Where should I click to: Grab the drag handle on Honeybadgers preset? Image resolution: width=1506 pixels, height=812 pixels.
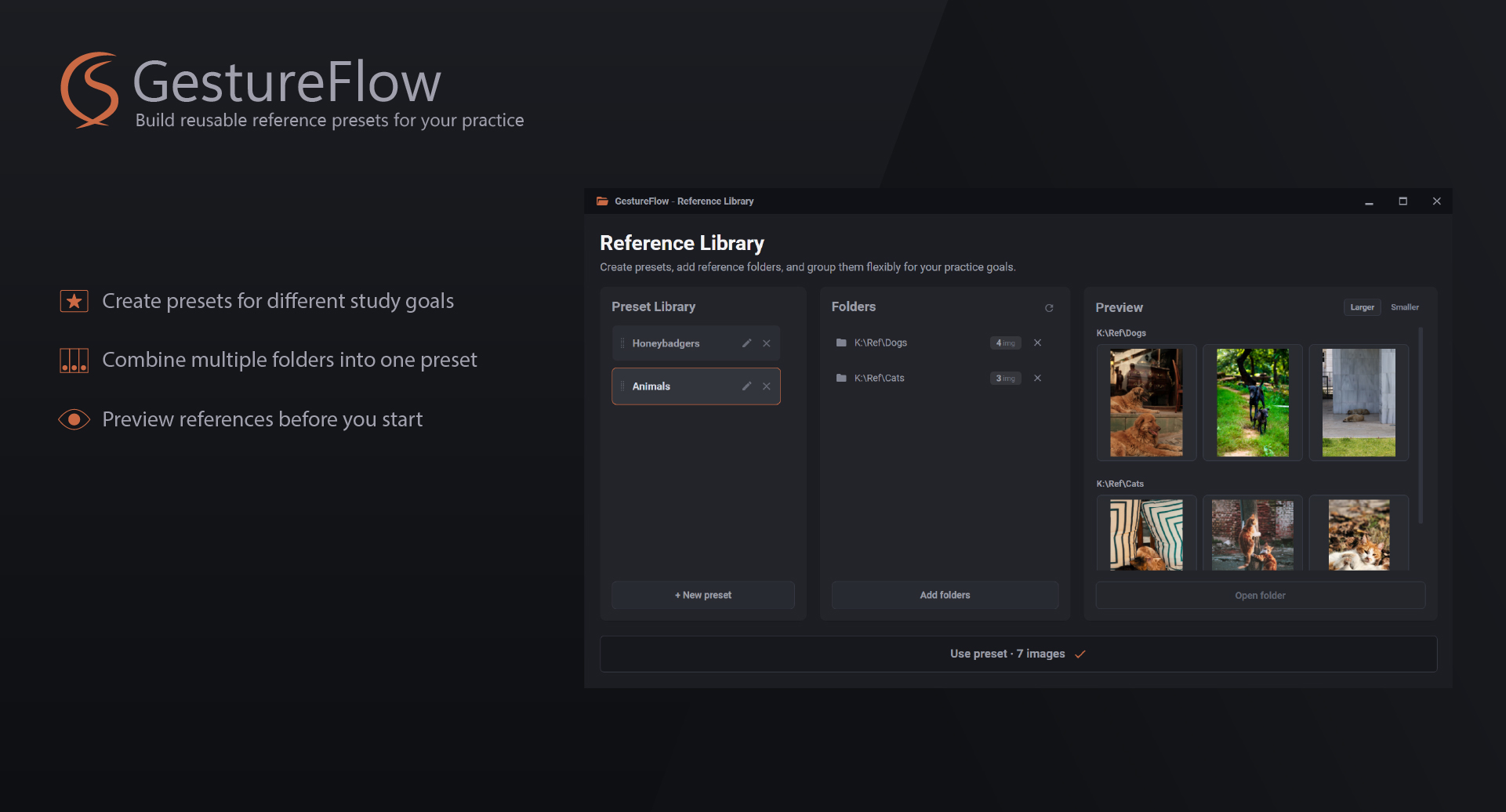pyautogui.click(x=622, y=343)
